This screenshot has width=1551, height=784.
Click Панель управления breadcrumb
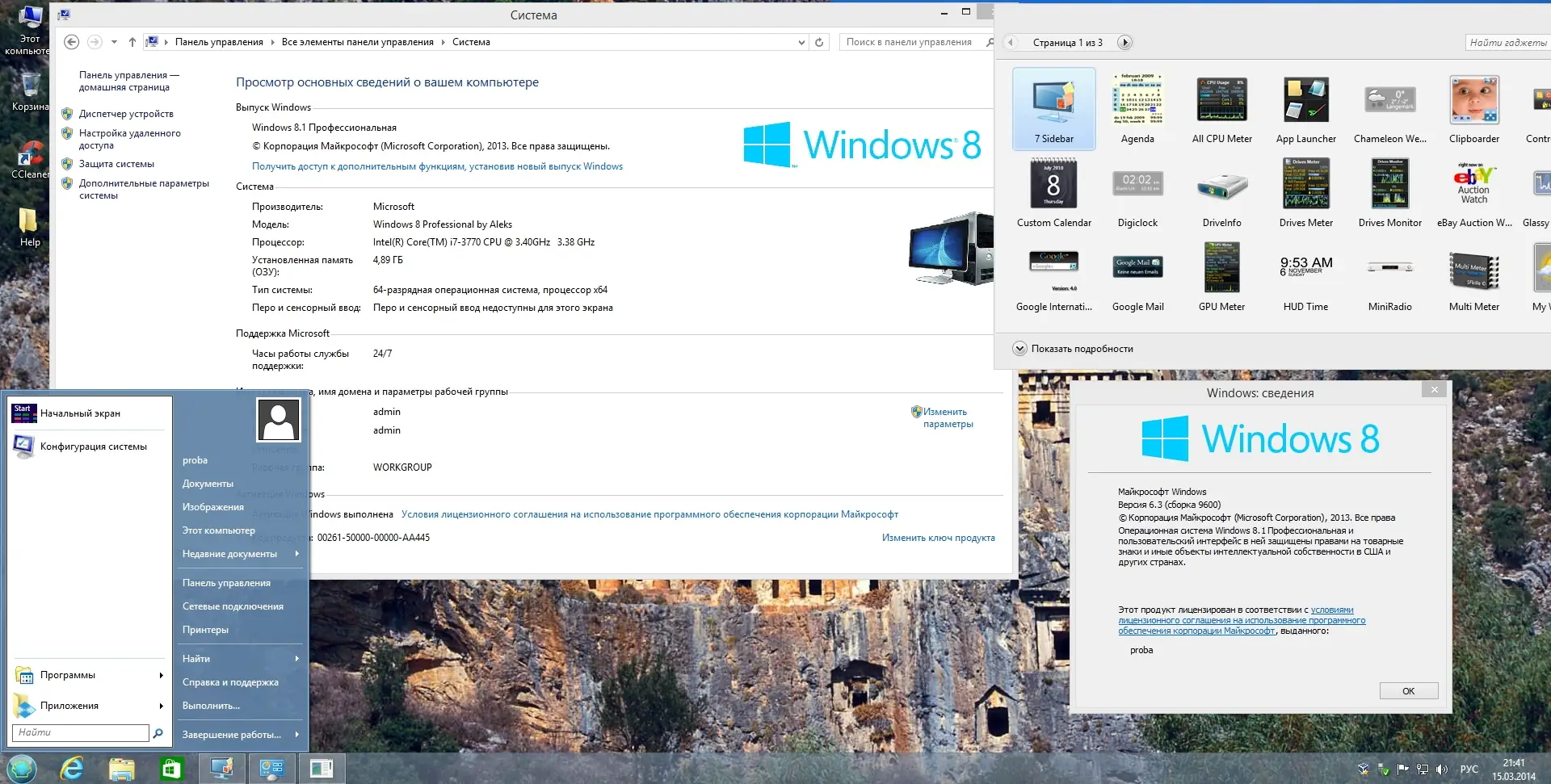tap(219, 42)
